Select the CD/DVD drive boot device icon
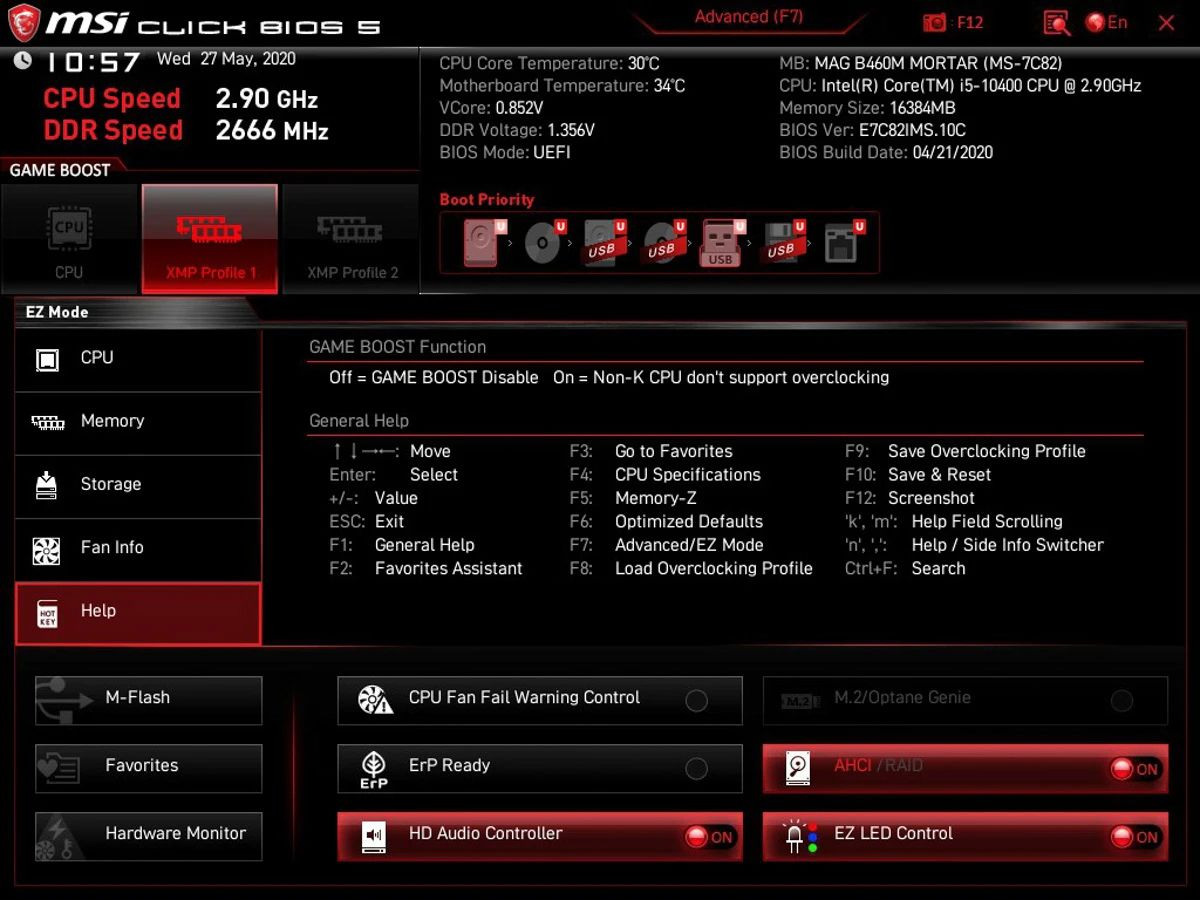The height and width of the screenshot is (900, 1200). [544, 242]
